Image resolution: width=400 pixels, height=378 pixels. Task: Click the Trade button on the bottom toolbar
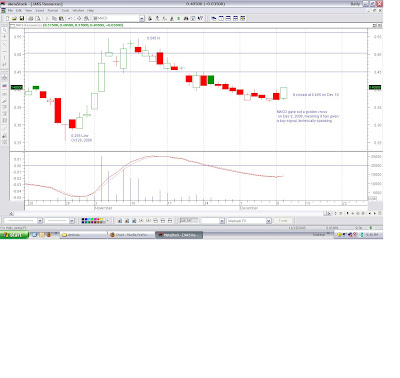[283, 221]
